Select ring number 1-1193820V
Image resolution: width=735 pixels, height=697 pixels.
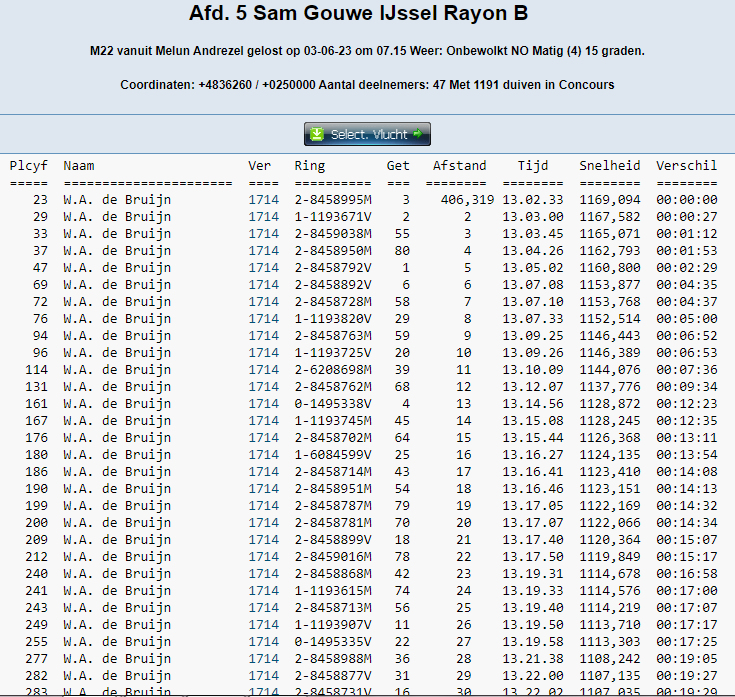[x=333, y=319]
